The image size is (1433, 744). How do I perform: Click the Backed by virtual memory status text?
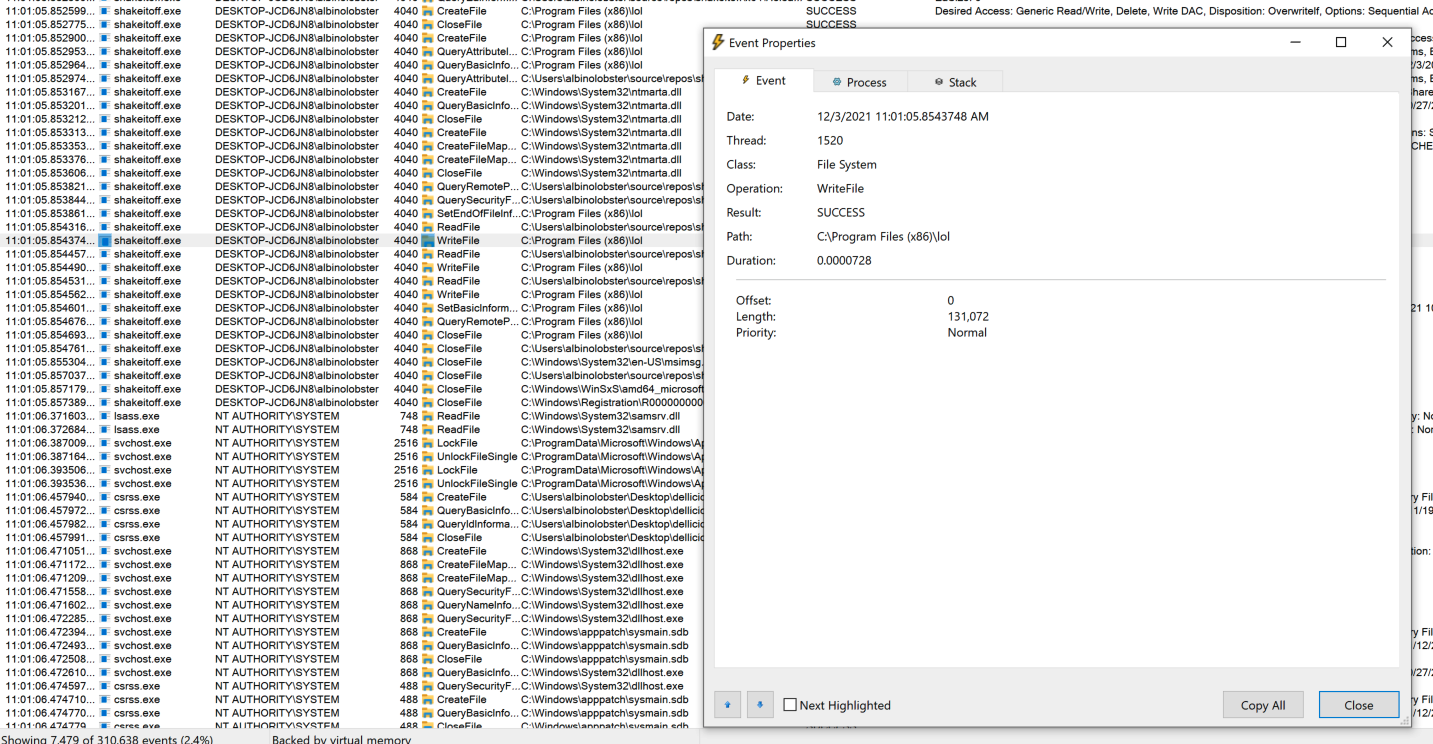(x=341, y=739)
